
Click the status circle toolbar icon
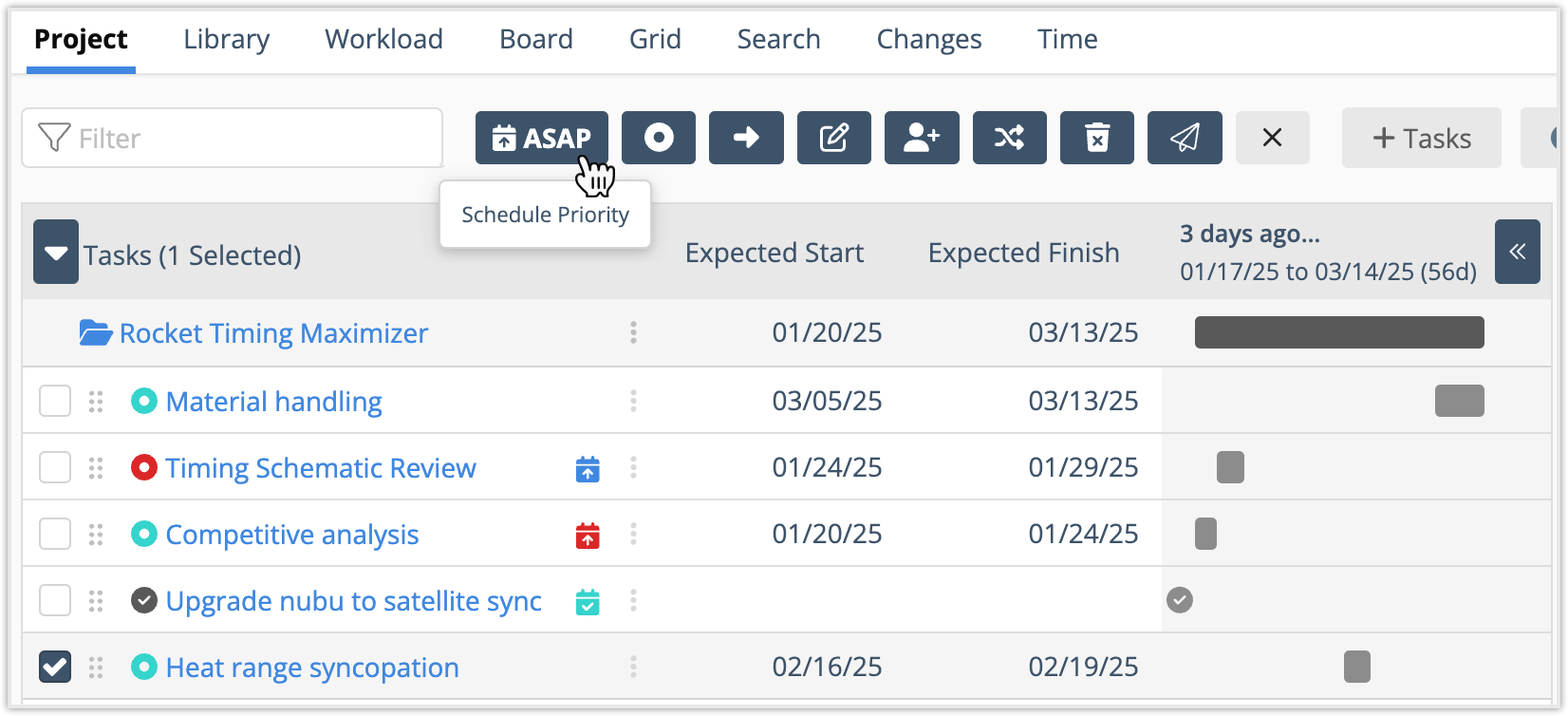point(659,139)
